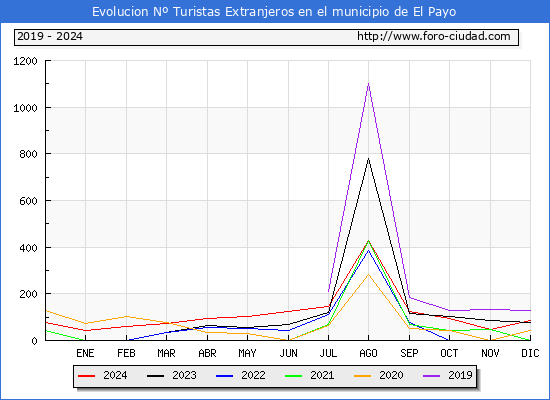The height and width of the screenshot is (400, 550).
Task: Click the orange 2020 legend color line
Action: (362, 376)
